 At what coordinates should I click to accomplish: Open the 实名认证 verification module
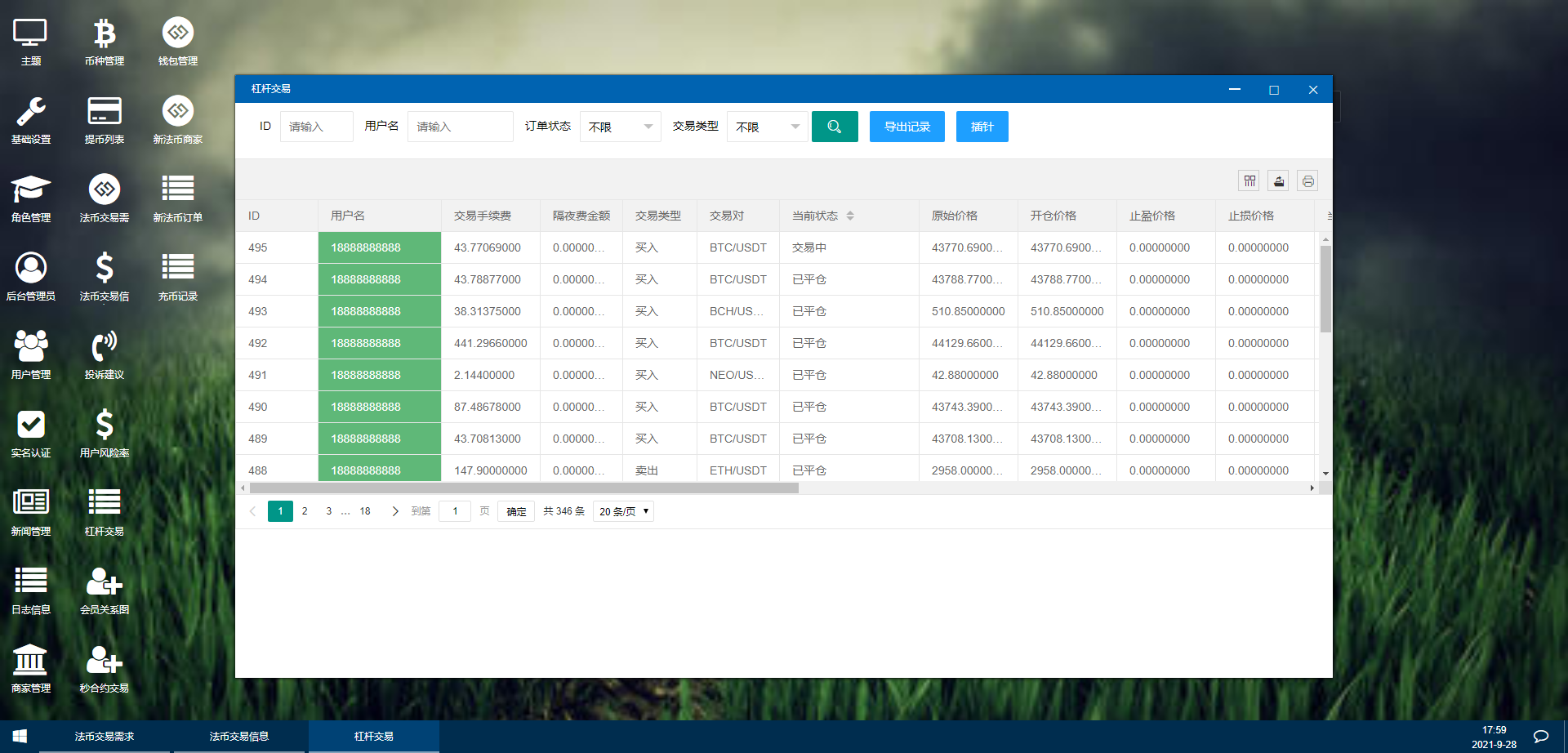point(30,432)
